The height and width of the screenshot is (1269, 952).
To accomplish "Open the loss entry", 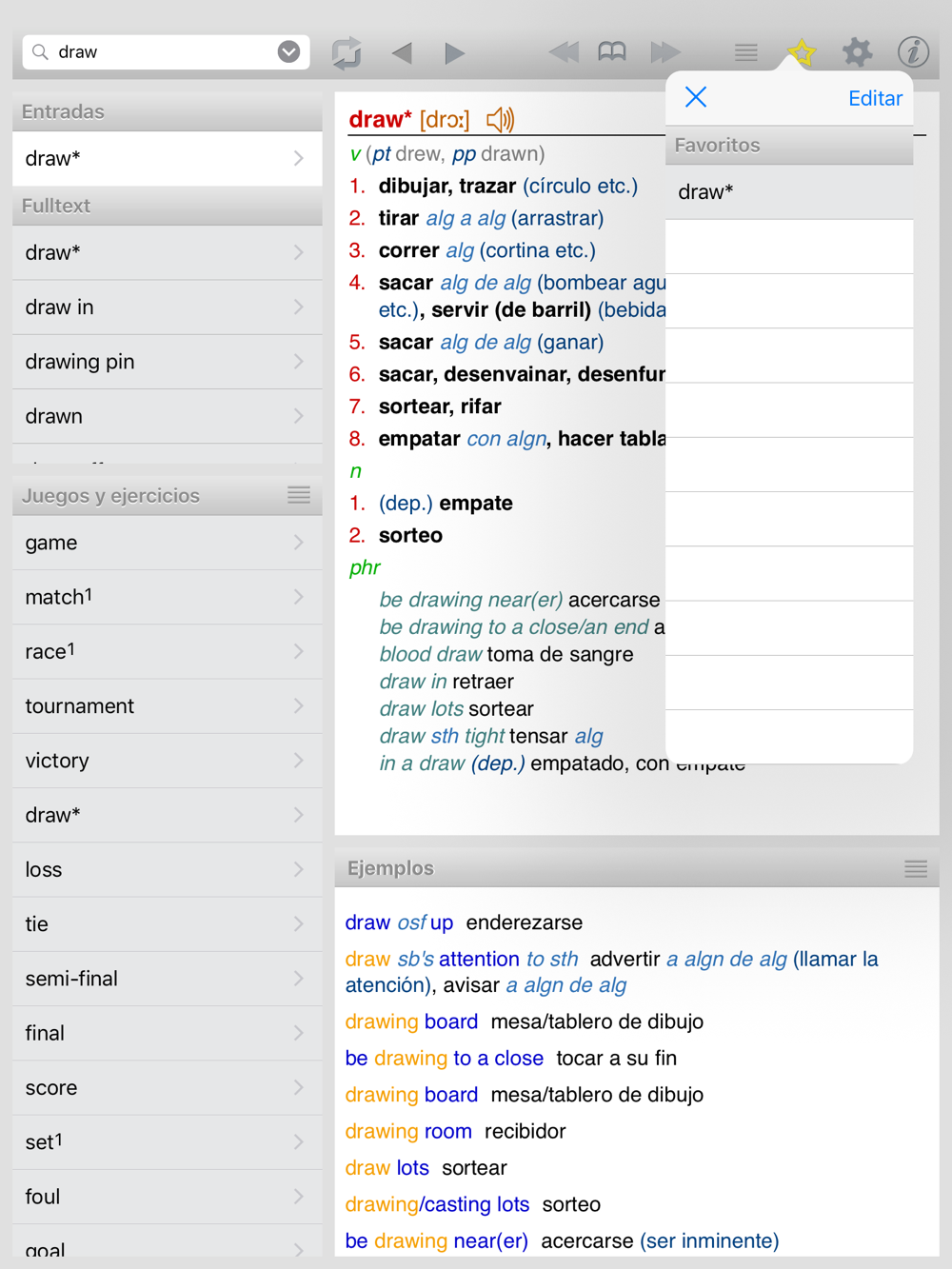I will 168,869.
